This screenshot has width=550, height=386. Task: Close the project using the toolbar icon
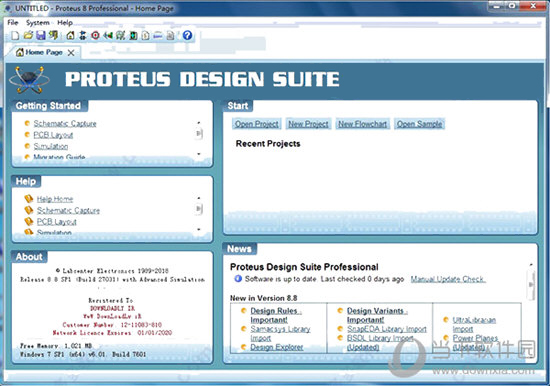53,35
